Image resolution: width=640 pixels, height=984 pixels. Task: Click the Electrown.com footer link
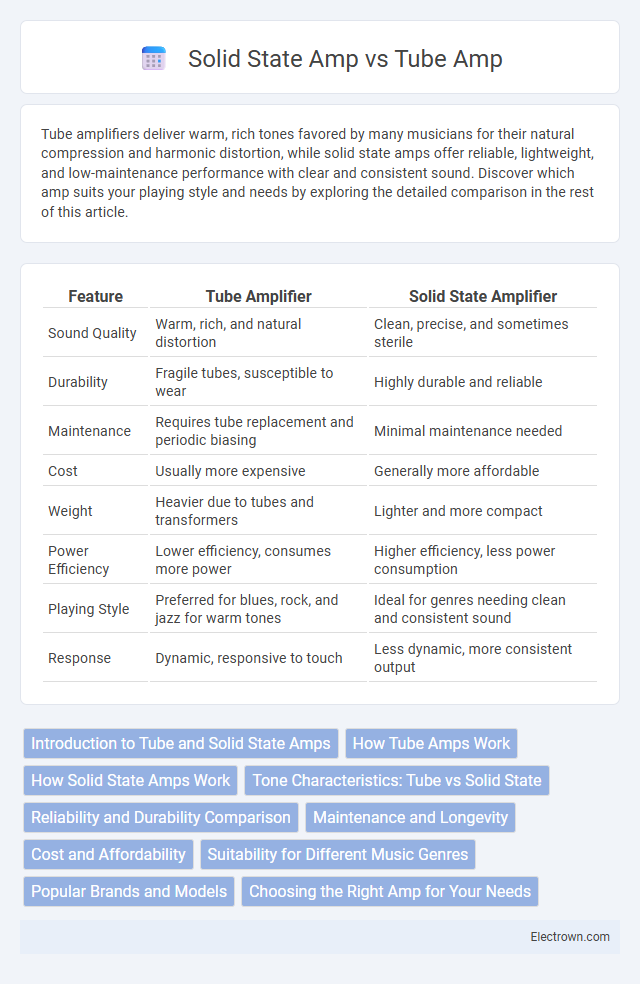tap(570, 936)
